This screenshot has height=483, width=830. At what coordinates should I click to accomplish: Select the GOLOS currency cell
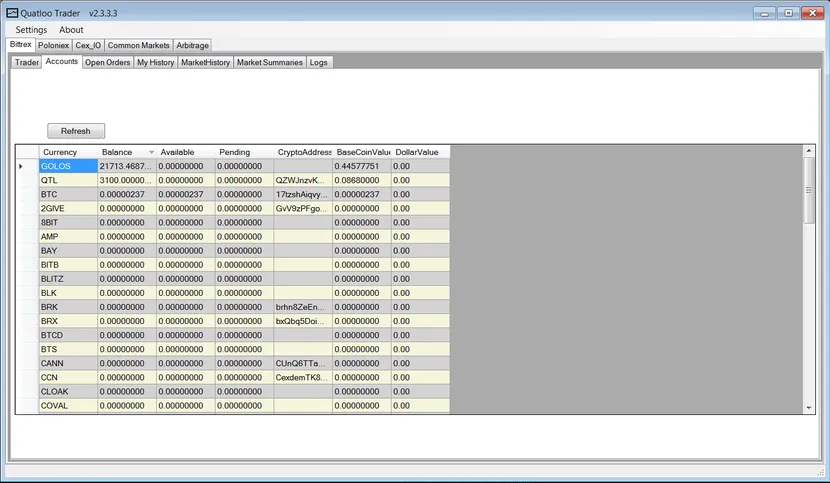68,166
